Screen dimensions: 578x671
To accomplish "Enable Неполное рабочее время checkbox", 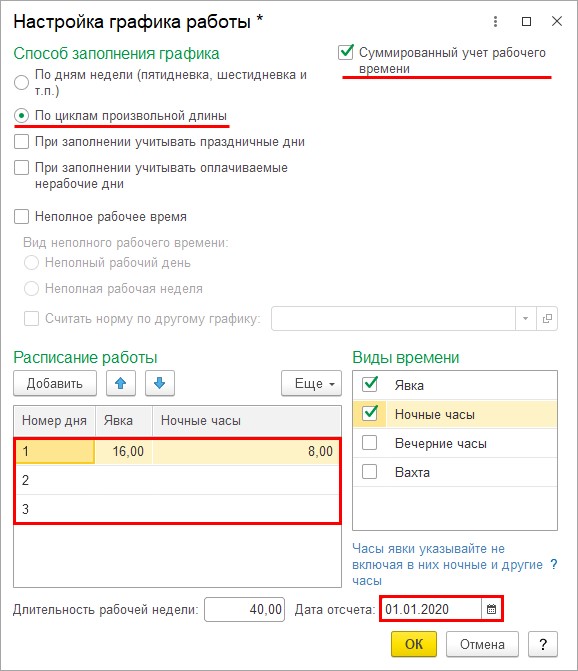I will coord(21,217).
